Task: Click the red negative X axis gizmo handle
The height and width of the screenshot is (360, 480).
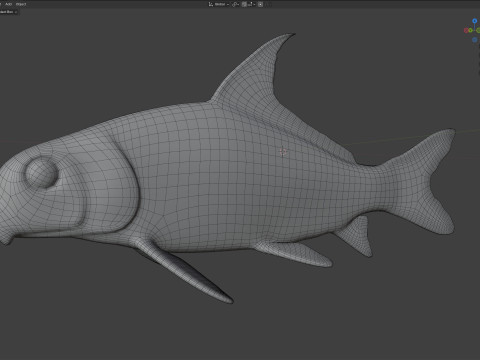Action: pos(466,30)
